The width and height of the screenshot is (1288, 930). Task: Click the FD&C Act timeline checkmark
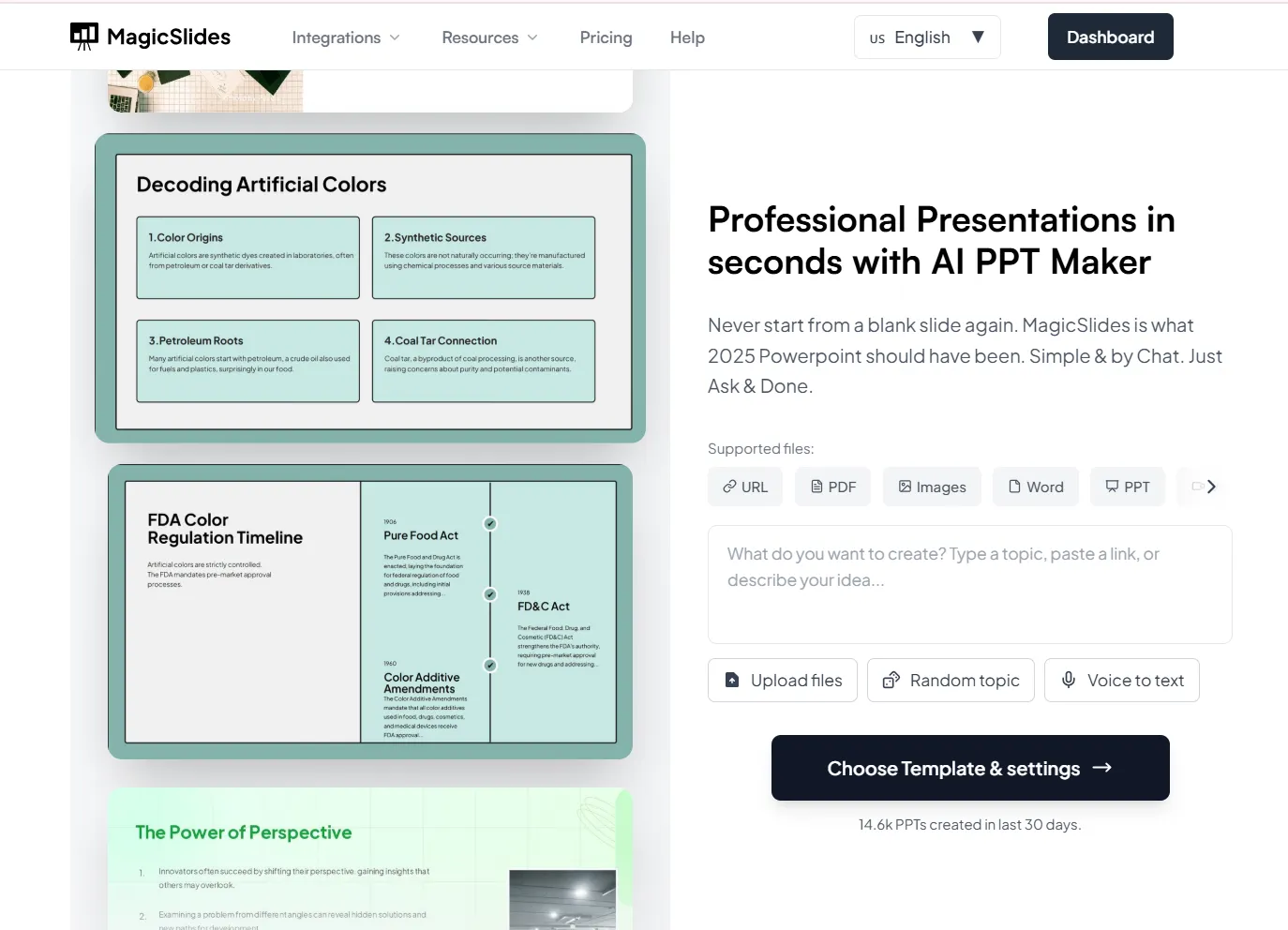pos(490,594)
